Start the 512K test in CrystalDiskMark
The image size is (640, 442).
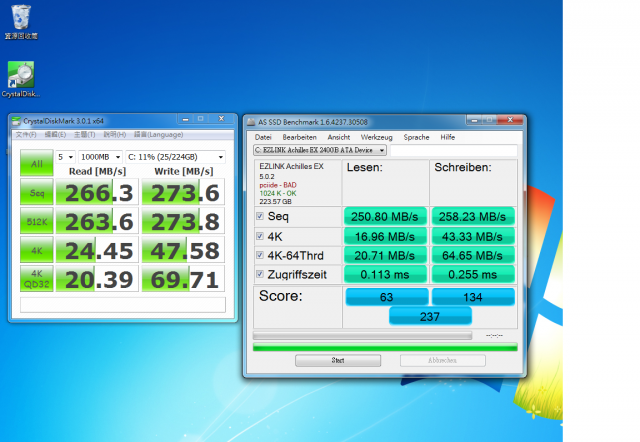[37, 222]
